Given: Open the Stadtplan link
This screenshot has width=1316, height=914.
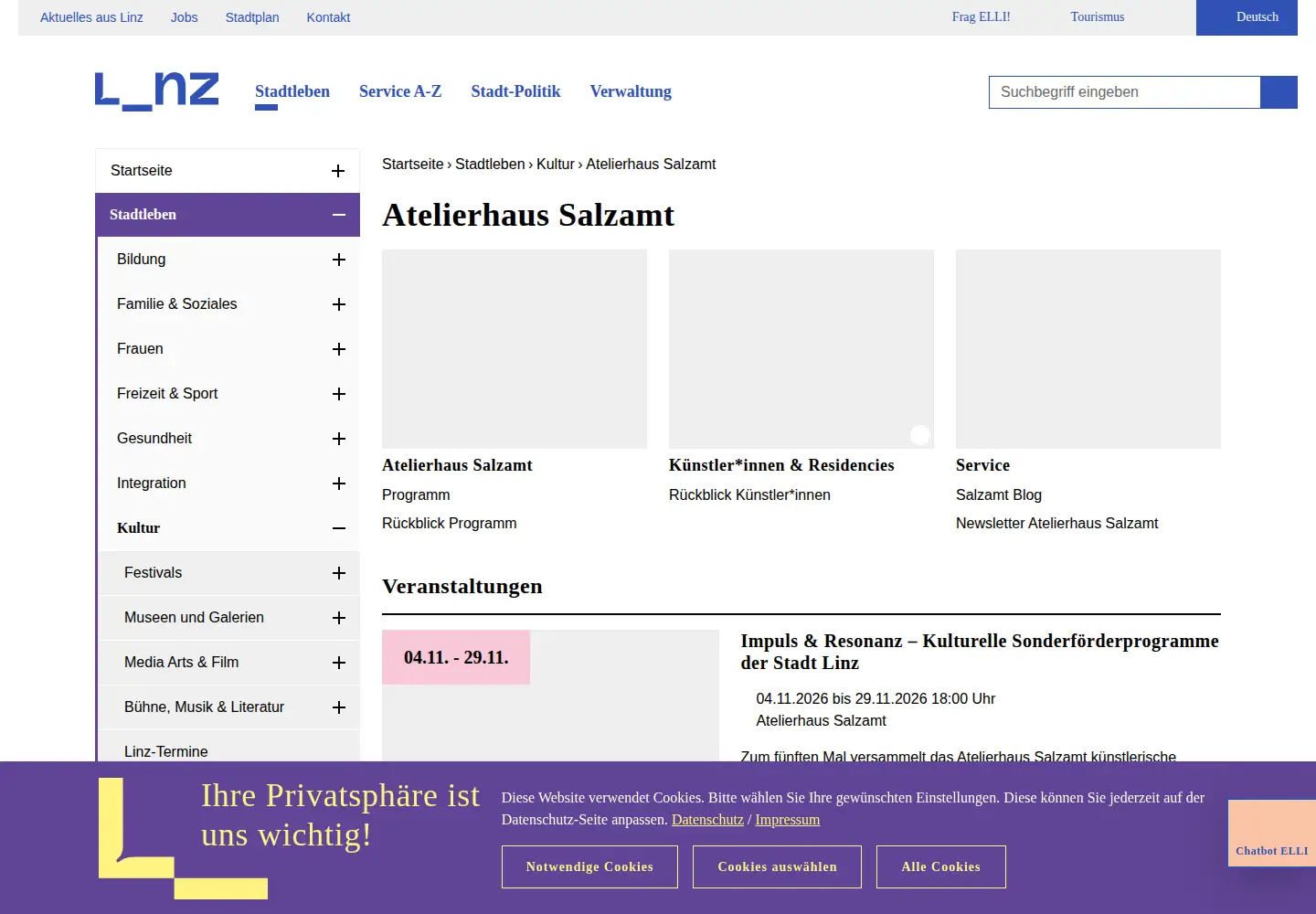Looking at the screenshot, I should [252, 17].
